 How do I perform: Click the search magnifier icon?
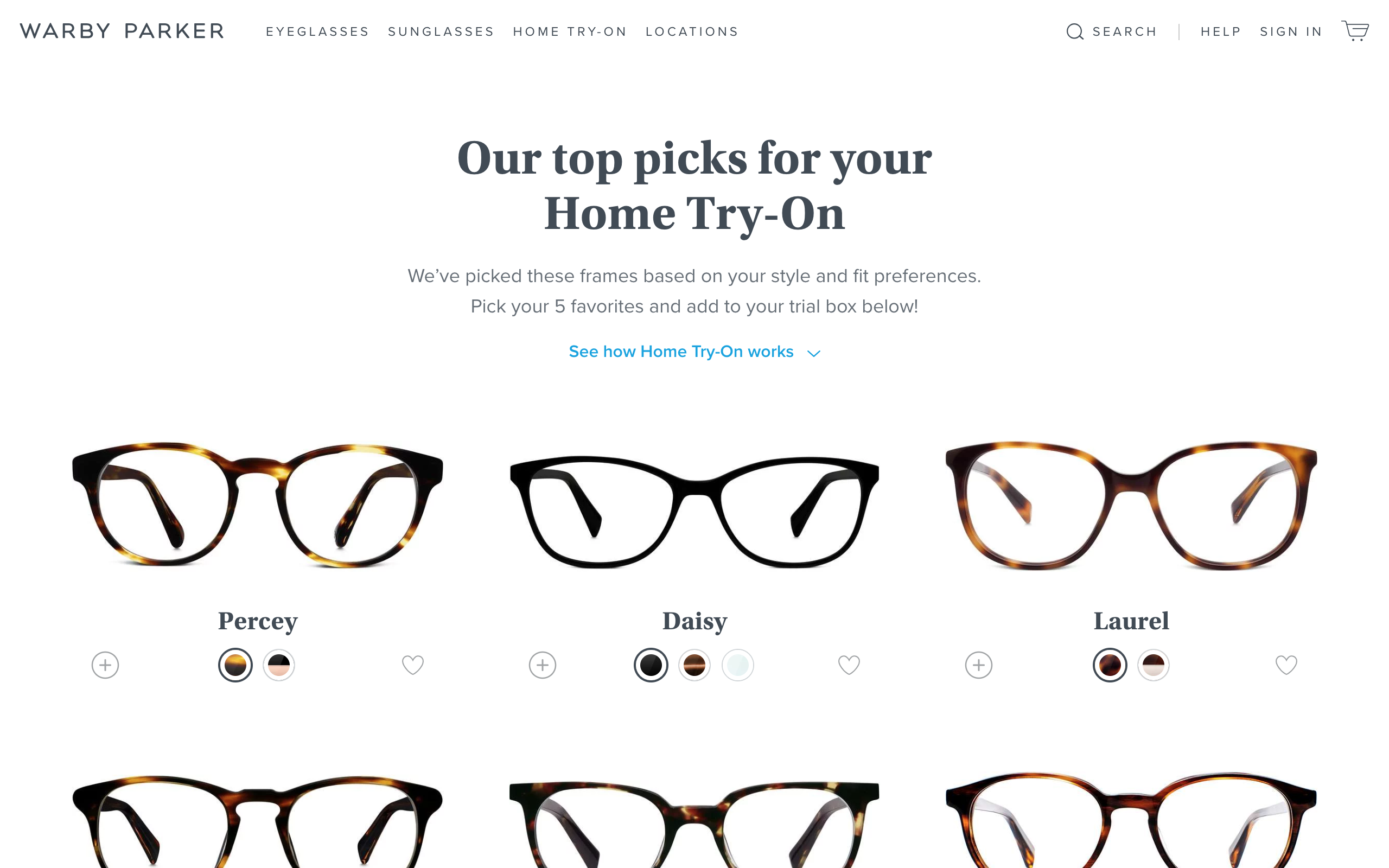tap(1075, 31)
